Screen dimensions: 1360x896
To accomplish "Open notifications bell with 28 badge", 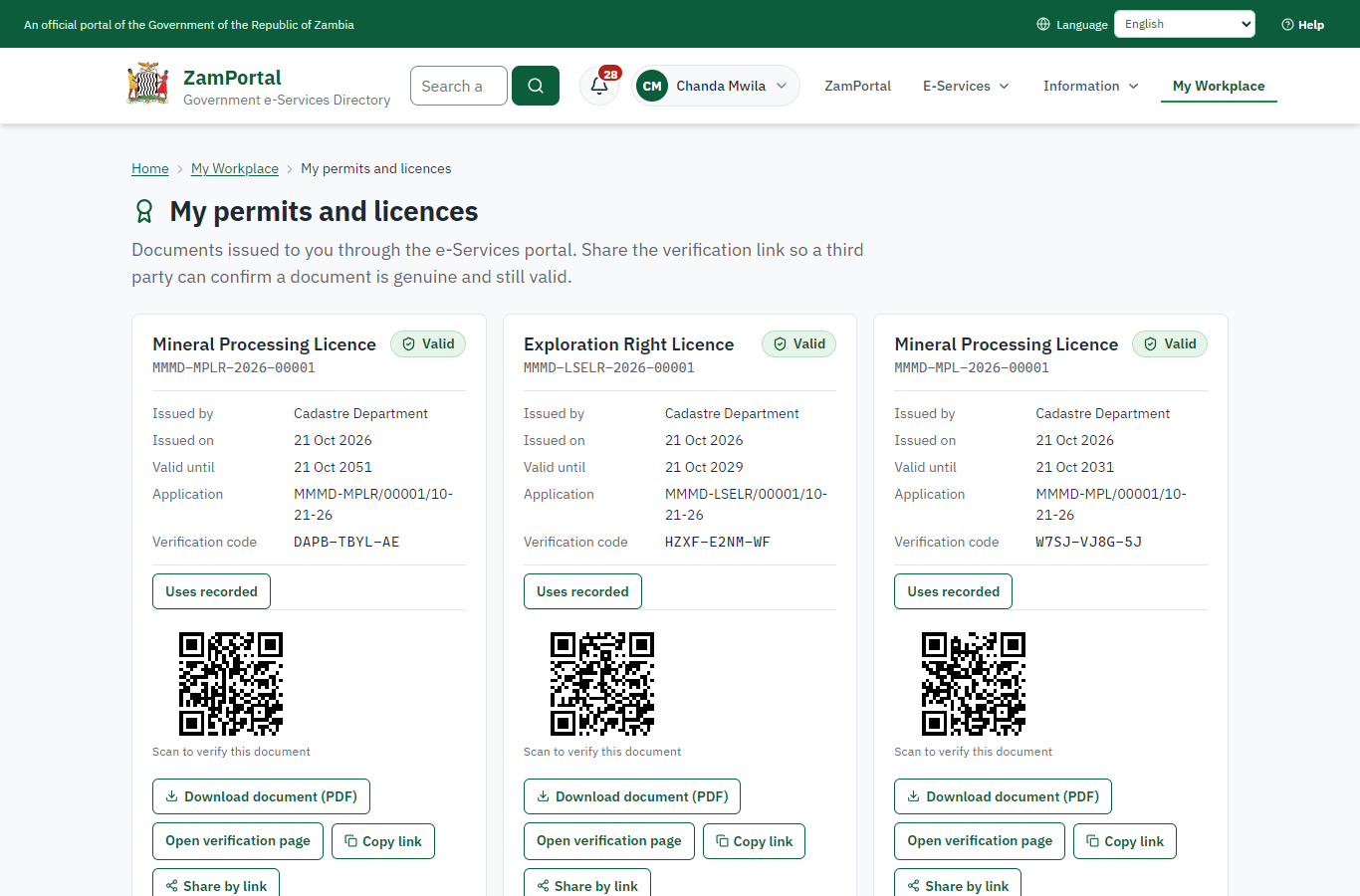I will point(599,86).
